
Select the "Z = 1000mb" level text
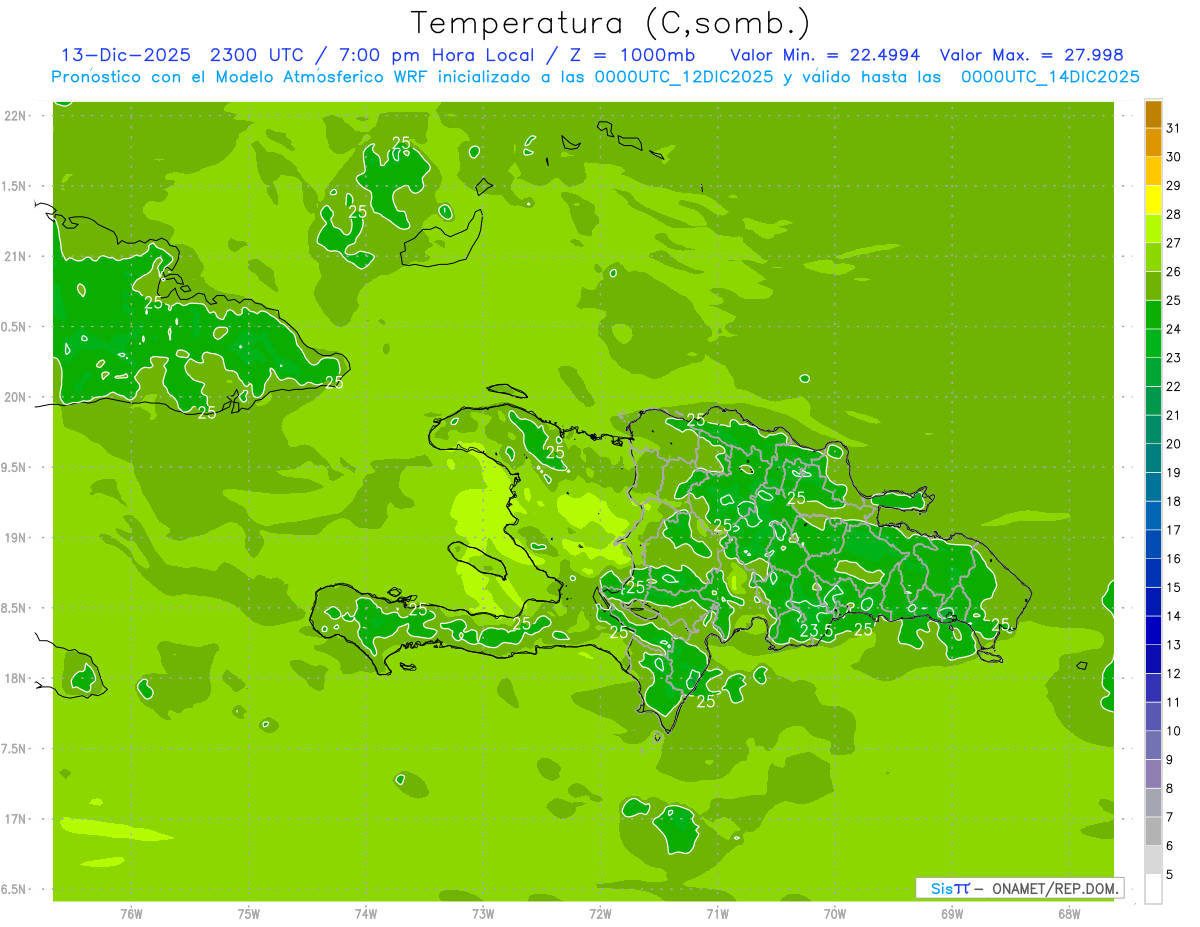coord(631,55)
